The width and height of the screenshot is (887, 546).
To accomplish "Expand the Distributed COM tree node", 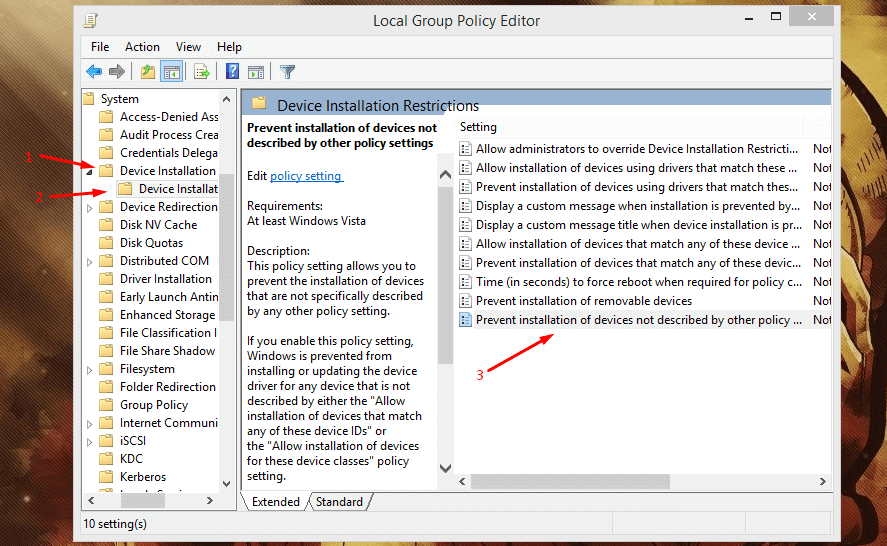I will pos(90,261).
